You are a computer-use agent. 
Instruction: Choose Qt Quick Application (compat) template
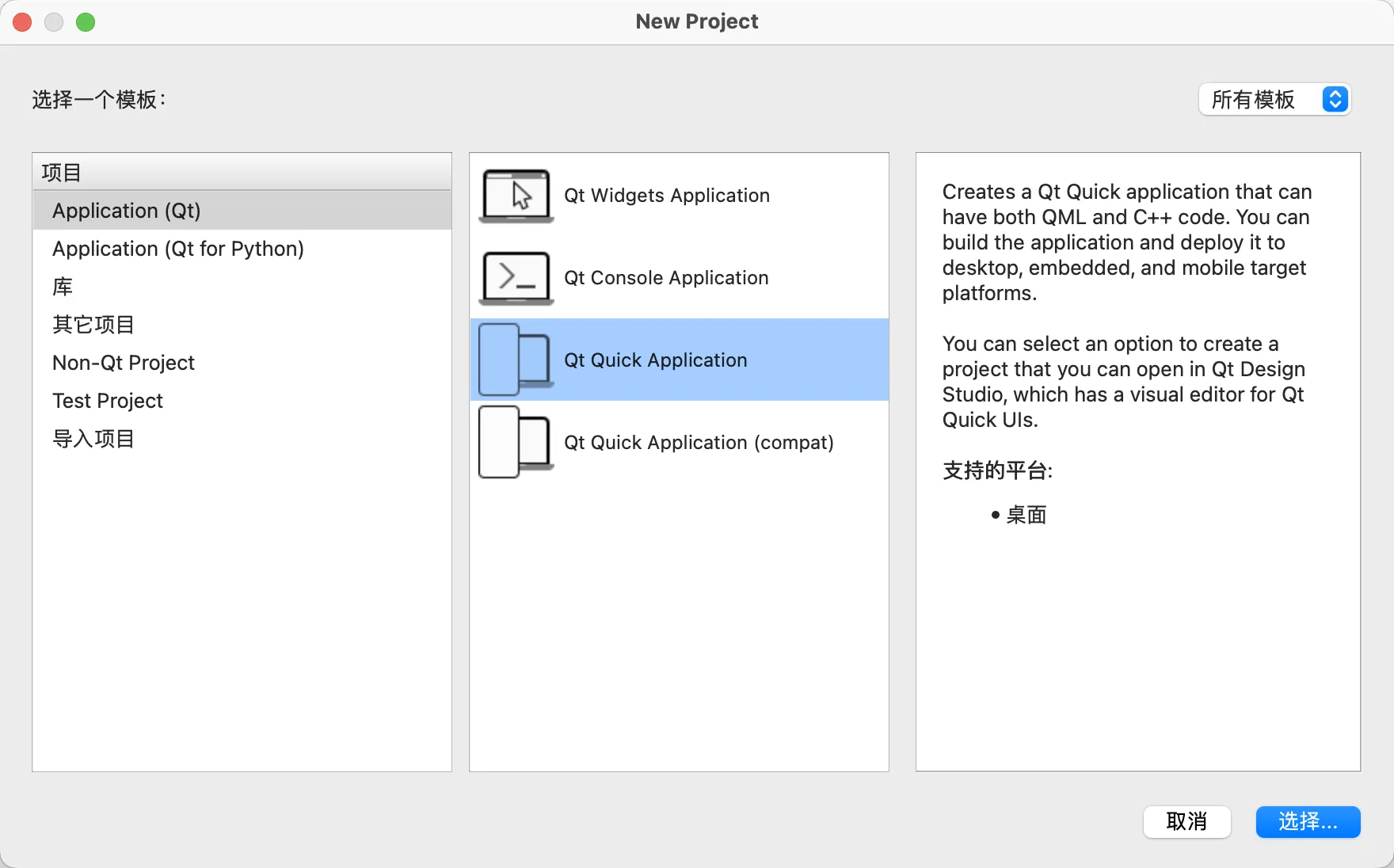pos(680,442)
